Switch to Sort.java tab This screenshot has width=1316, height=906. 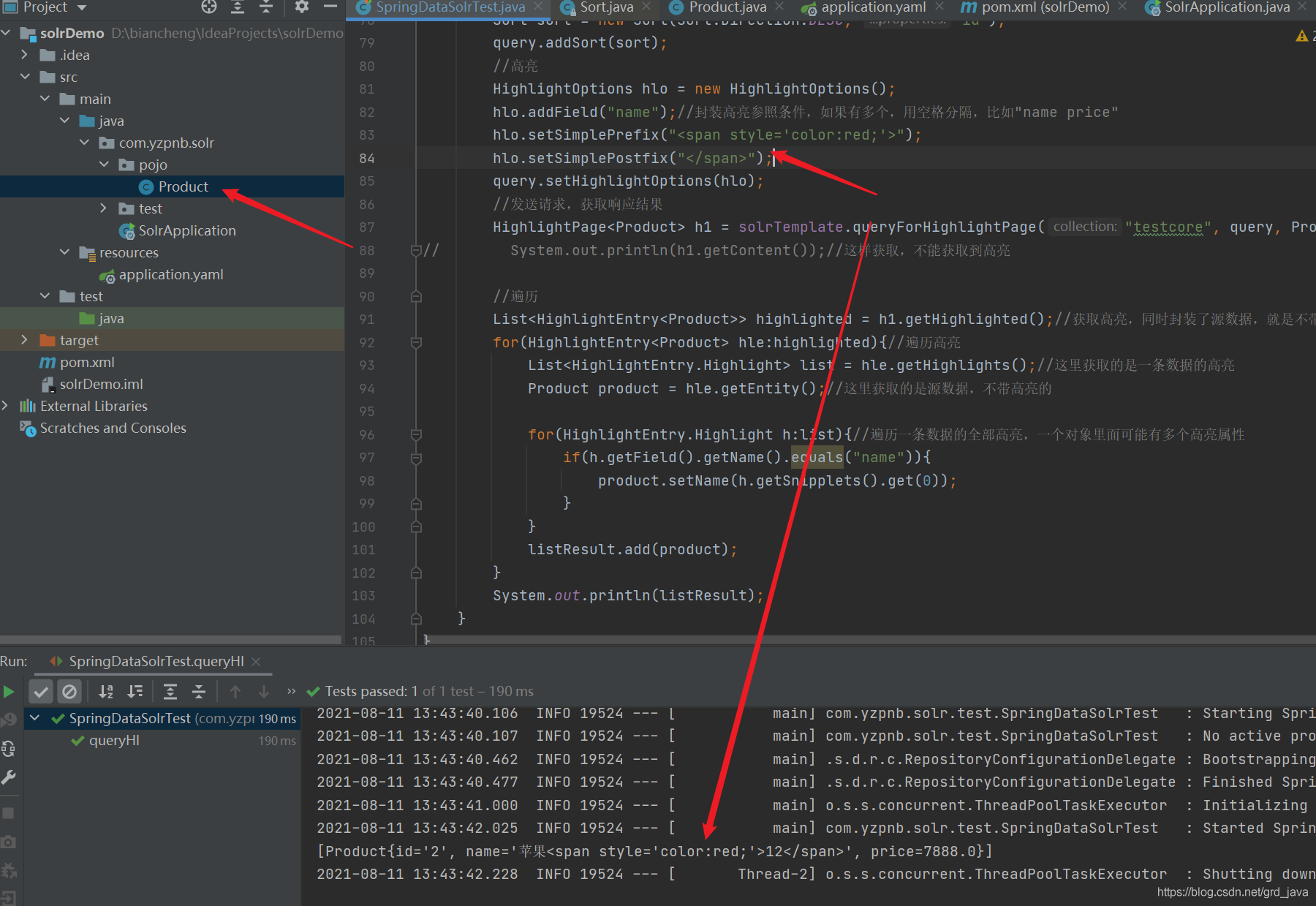point(606,7)
